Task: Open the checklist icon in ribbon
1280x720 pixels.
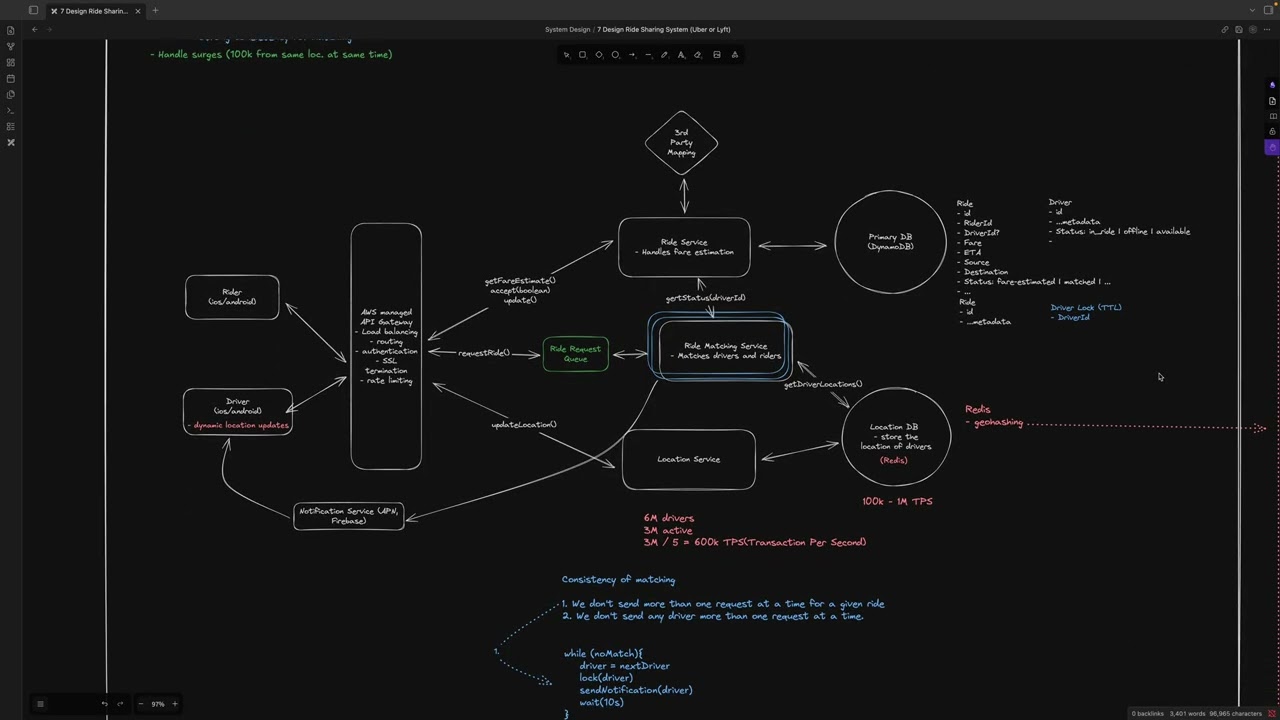Action: (x=11, y=126)
